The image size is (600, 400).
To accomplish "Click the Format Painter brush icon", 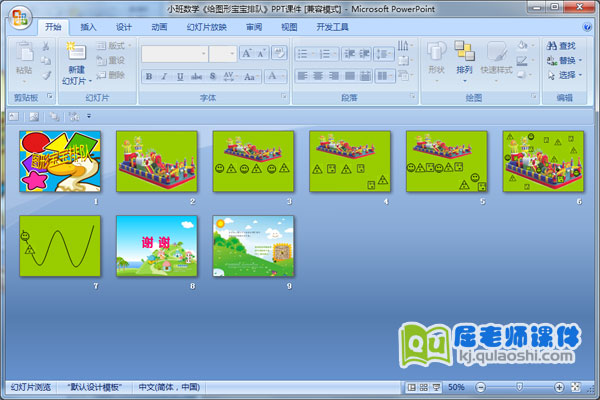I will click(46, 75).
